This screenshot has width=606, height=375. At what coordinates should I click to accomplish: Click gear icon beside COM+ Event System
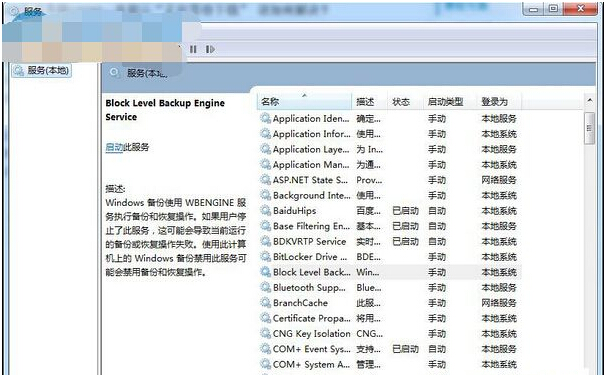click(x=266, y=349)
